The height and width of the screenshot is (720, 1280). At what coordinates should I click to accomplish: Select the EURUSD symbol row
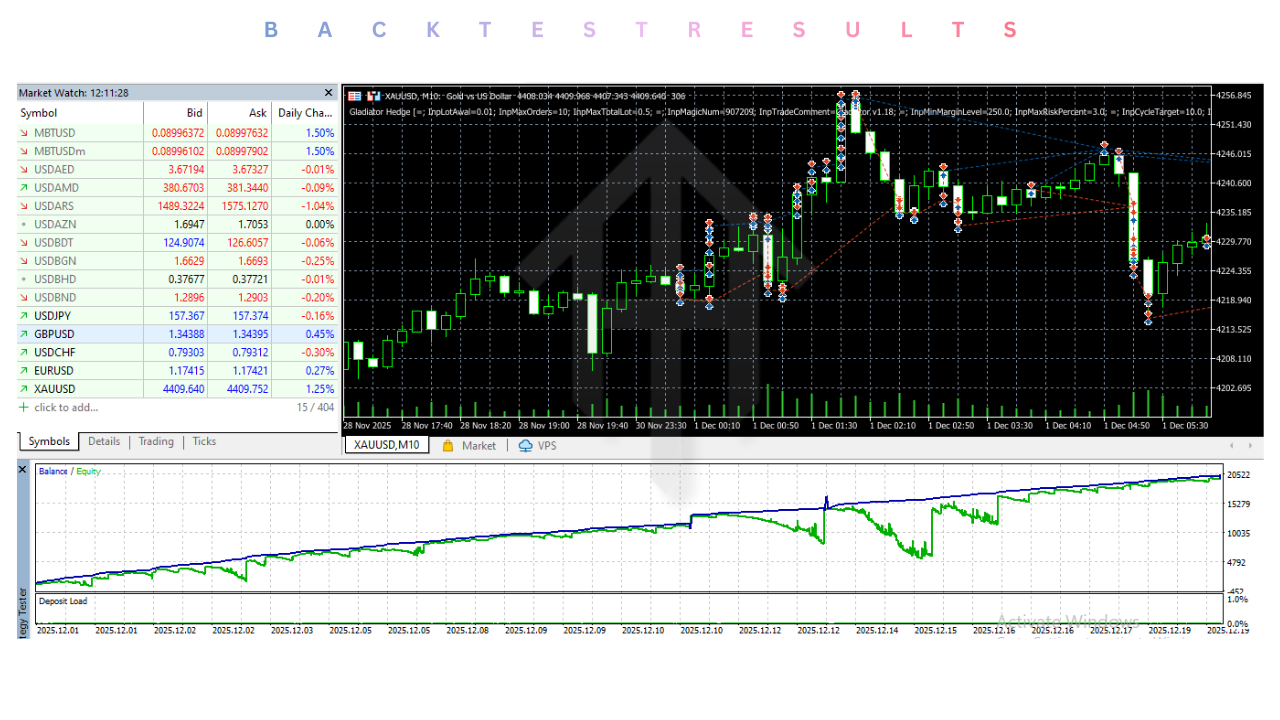(x=55, y=371)
